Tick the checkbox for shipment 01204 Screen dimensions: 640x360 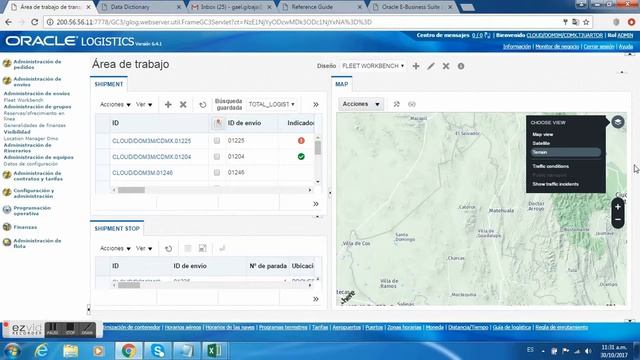click(x=217, y=156)
